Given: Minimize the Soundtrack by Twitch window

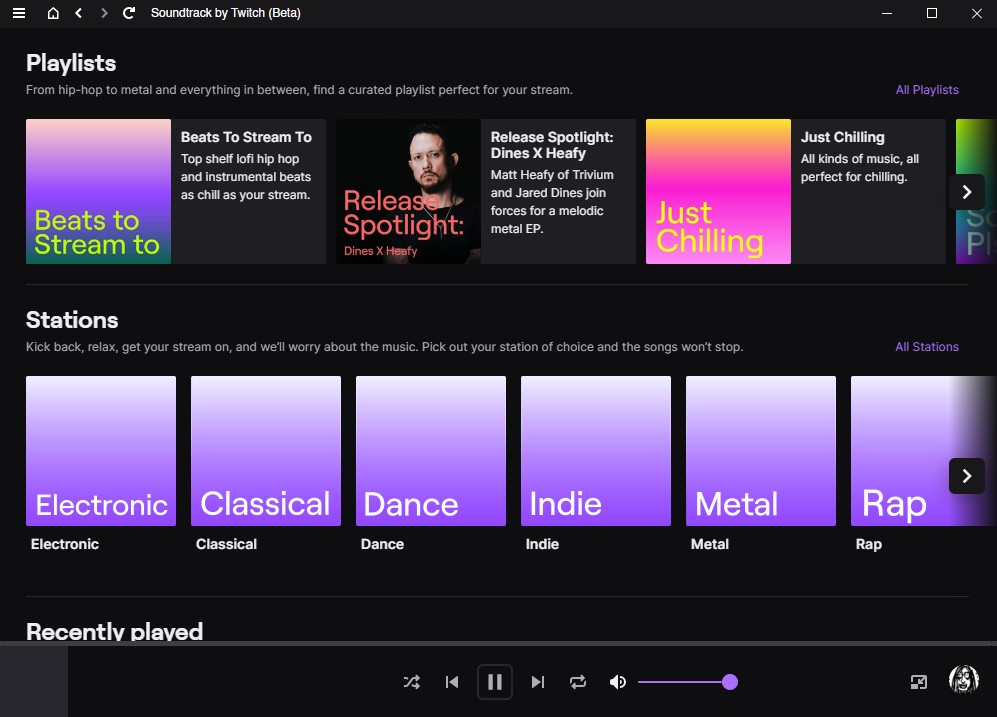Looking at the screenshot, I should (x=887, y=13).
